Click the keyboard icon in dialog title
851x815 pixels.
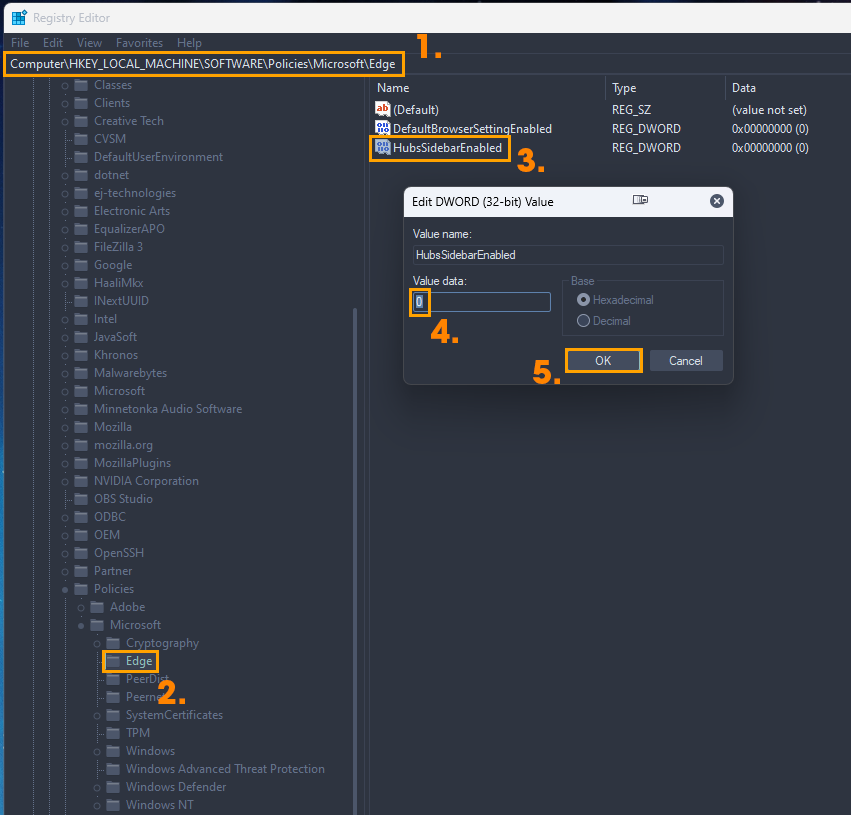click(640, 200)
